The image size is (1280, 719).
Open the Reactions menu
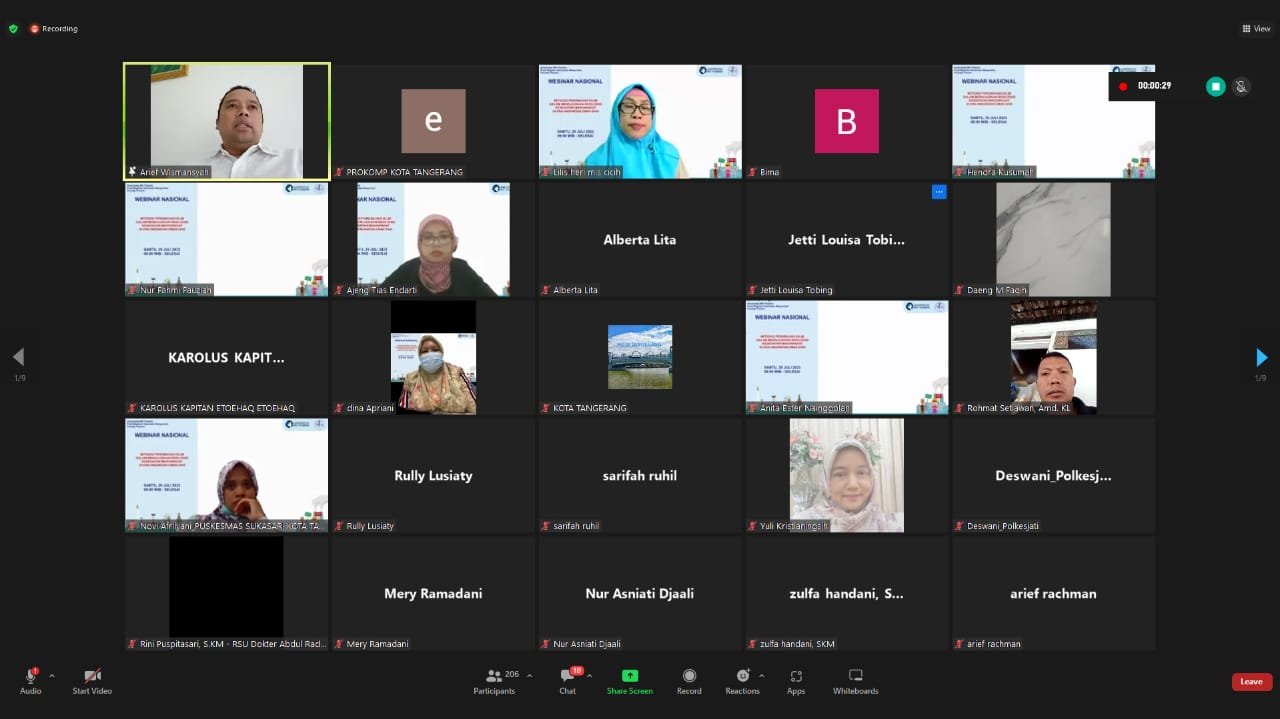coord(742,680)
